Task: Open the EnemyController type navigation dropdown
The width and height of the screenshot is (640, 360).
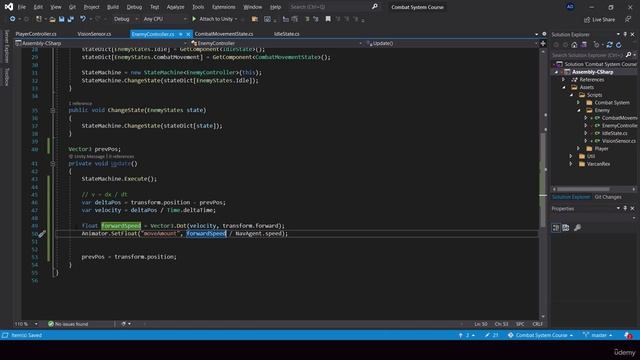Action: click(x=276, y=43)
